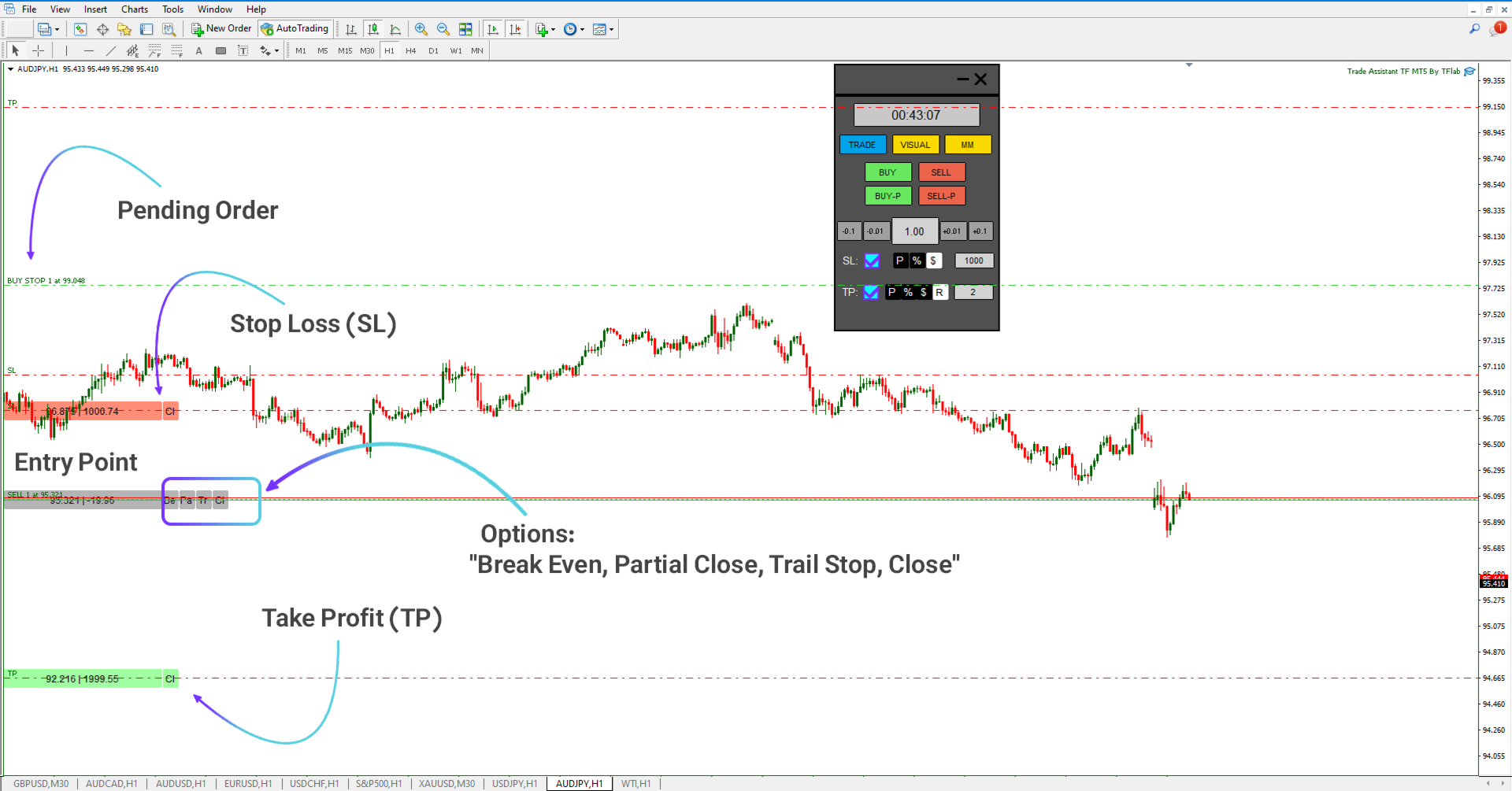Screen dimensions: 1512x791
Task: Switch to the VISUAL tab in Trade Assistant
Action: [x=915, y=145]
